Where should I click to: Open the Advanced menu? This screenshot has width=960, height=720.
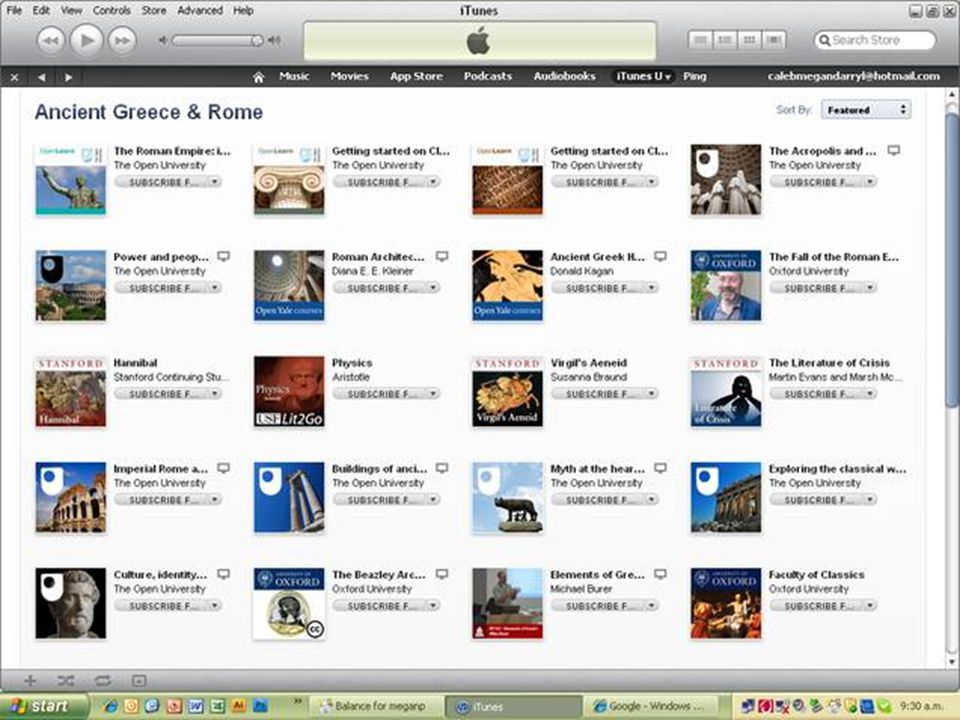tap(200, 10)
